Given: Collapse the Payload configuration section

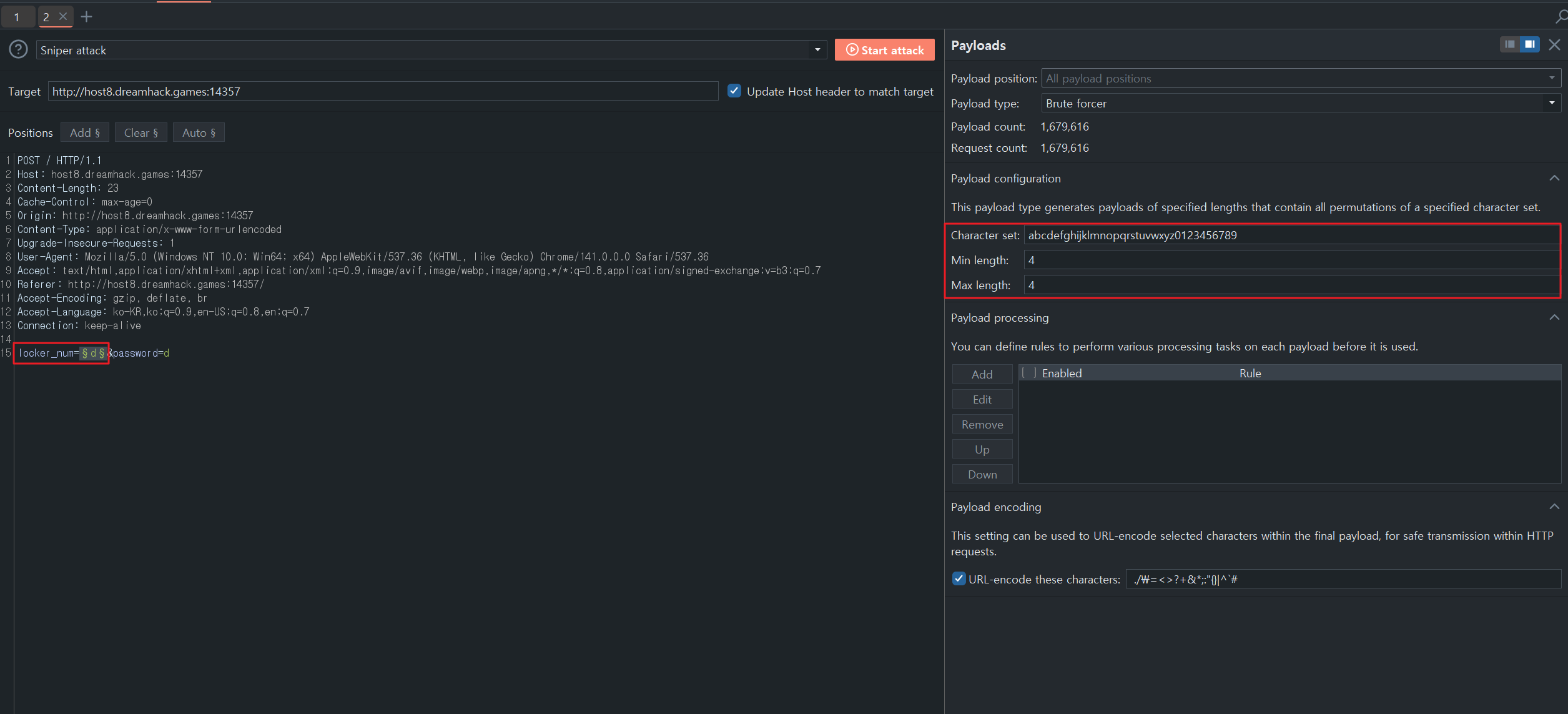Looking at the screenshot, I should click(x=1554, y=179).
